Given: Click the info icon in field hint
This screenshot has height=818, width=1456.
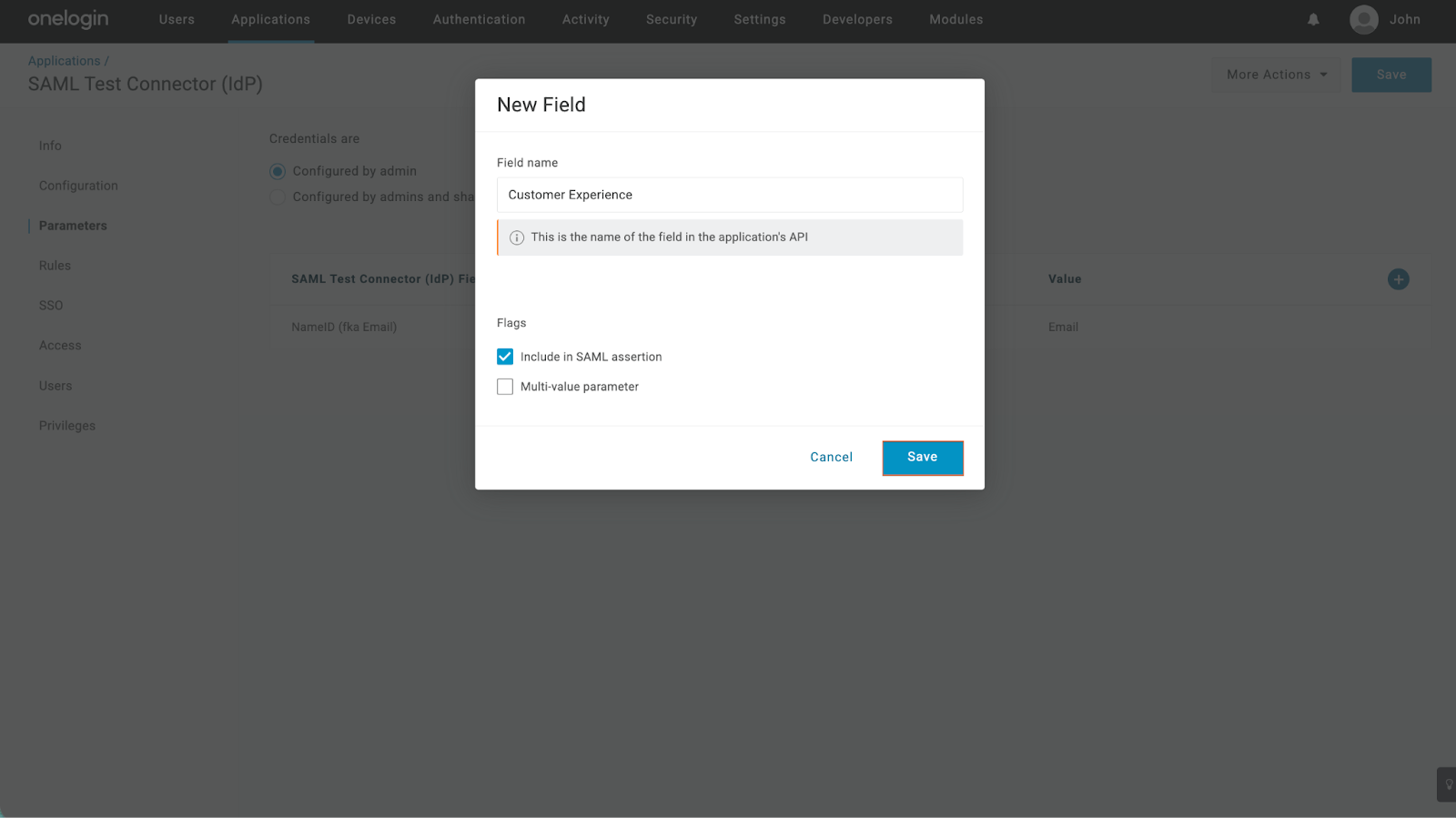Looking at the screenshot, I should [517, 237].
